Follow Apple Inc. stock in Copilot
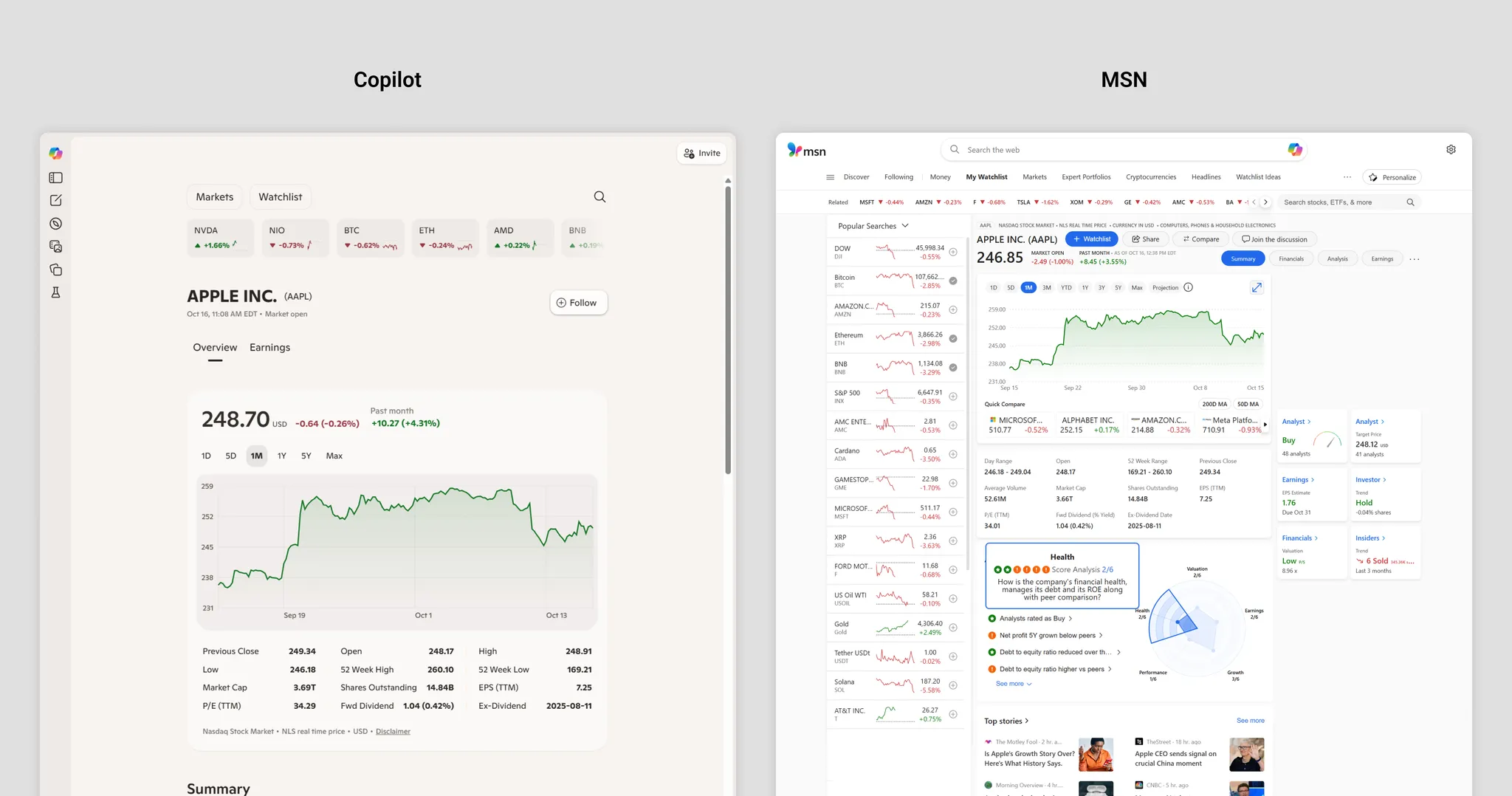 [x=578, y=303]
